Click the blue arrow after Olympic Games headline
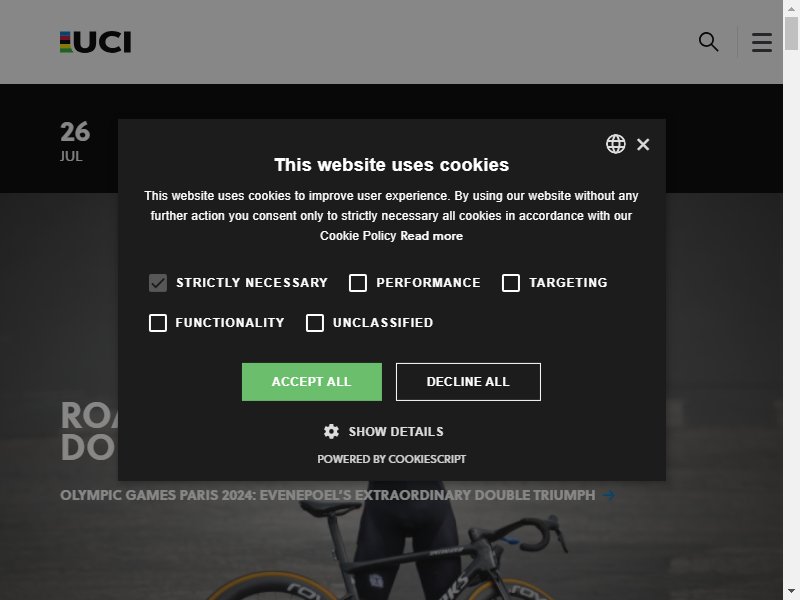The height and width of the screenshot is (600, 800). coord(609,495)
